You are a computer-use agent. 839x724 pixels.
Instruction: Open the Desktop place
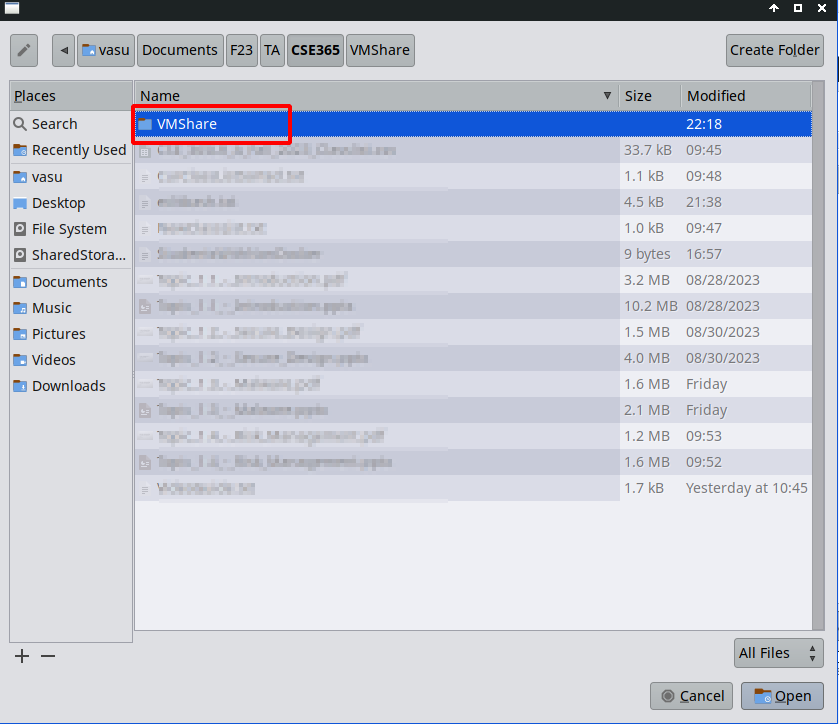(x=58, y=203)
